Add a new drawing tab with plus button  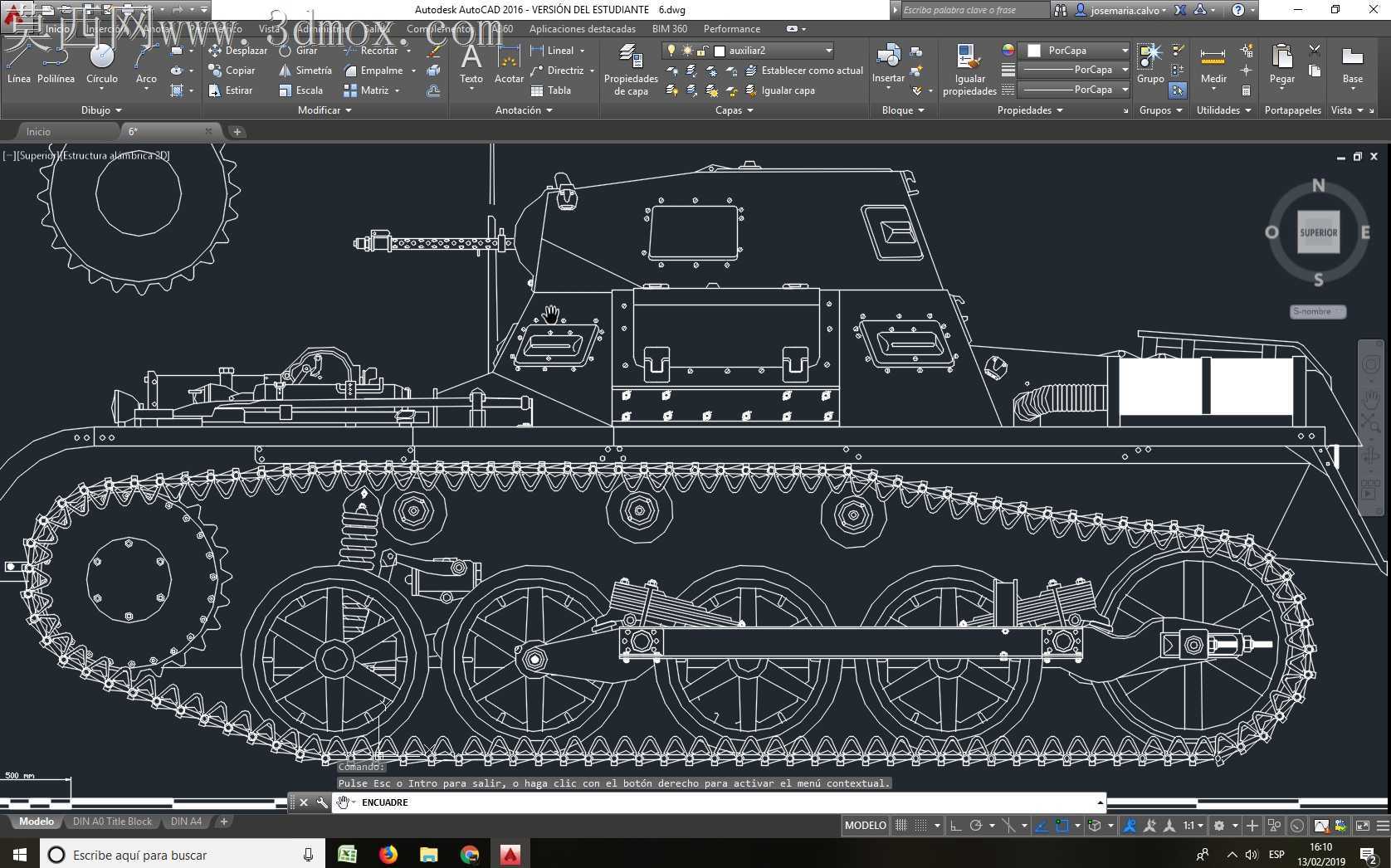point(237,131)
